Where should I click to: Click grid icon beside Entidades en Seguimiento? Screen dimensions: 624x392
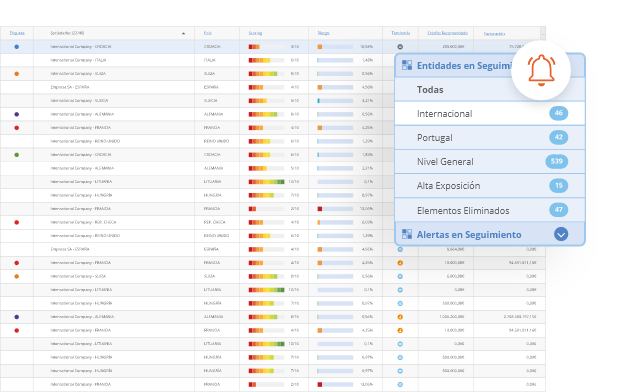pyautogui.click(x=407, y=65)
